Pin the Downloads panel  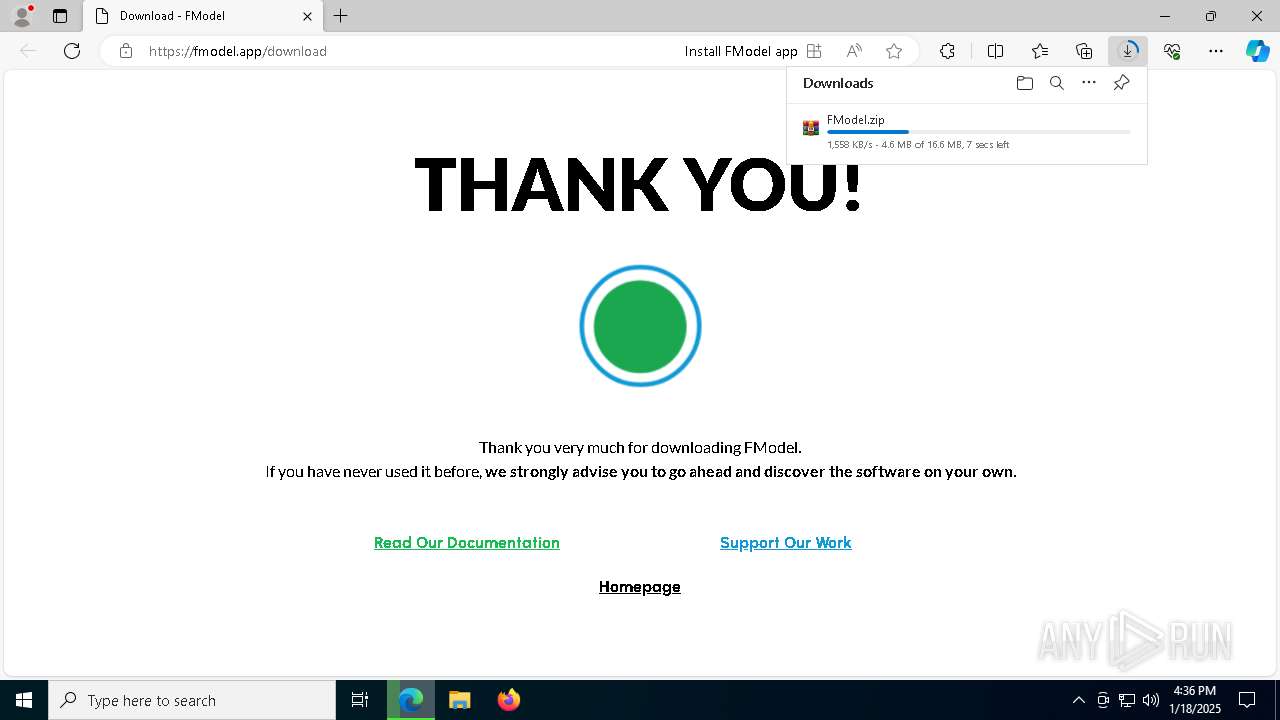pos(1121,83)
